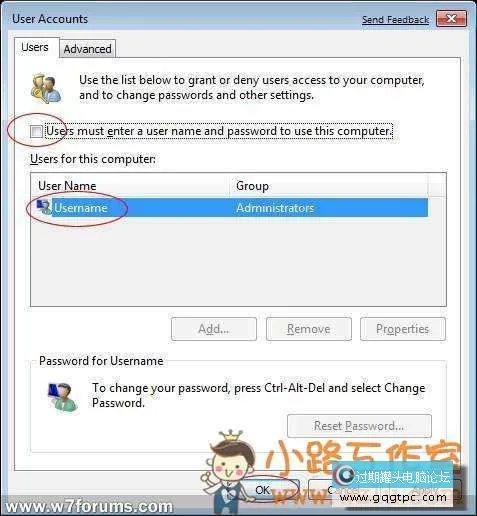Click the Remove button

point(309,329)
